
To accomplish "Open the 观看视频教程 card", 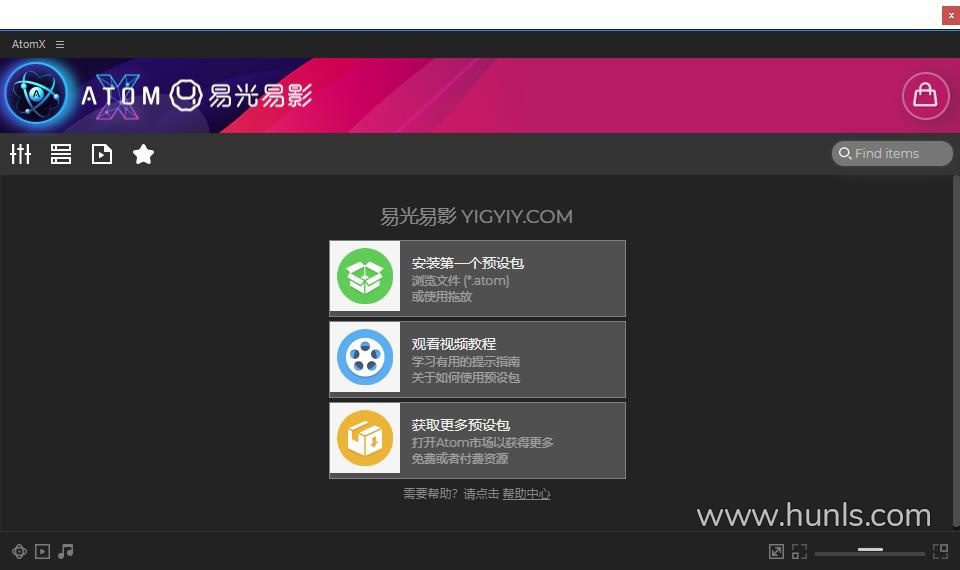I will [x=477, y=359].
